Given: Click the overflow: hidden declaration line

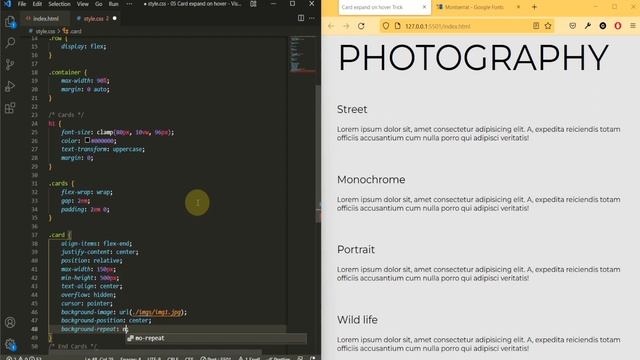Looking at the screenshot, I should (88, 295).
